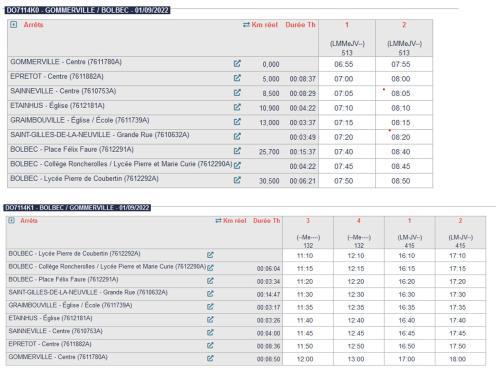Select trip column 1 header in GOMMERVILLE / BOLBEC table
Image resolution: width=500 pixels, height=377 pixels.
pos(347,25)
